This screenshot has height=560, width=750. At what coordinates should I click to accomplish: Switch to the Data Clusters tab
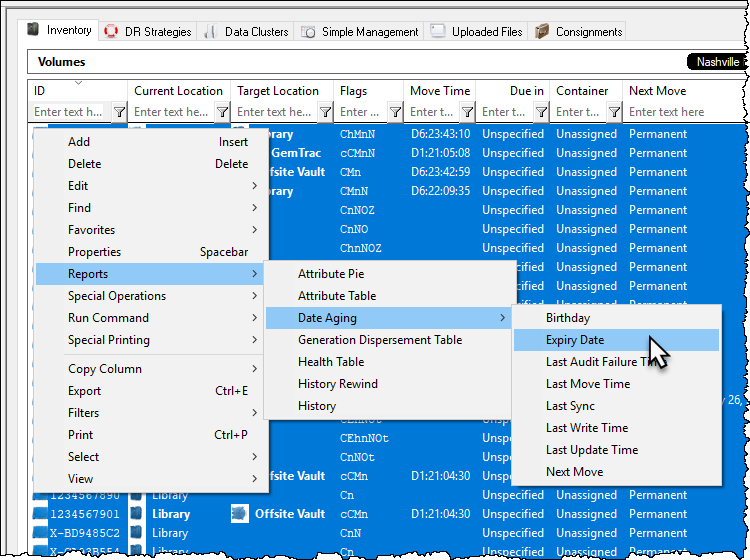click(x=246, y=32)
